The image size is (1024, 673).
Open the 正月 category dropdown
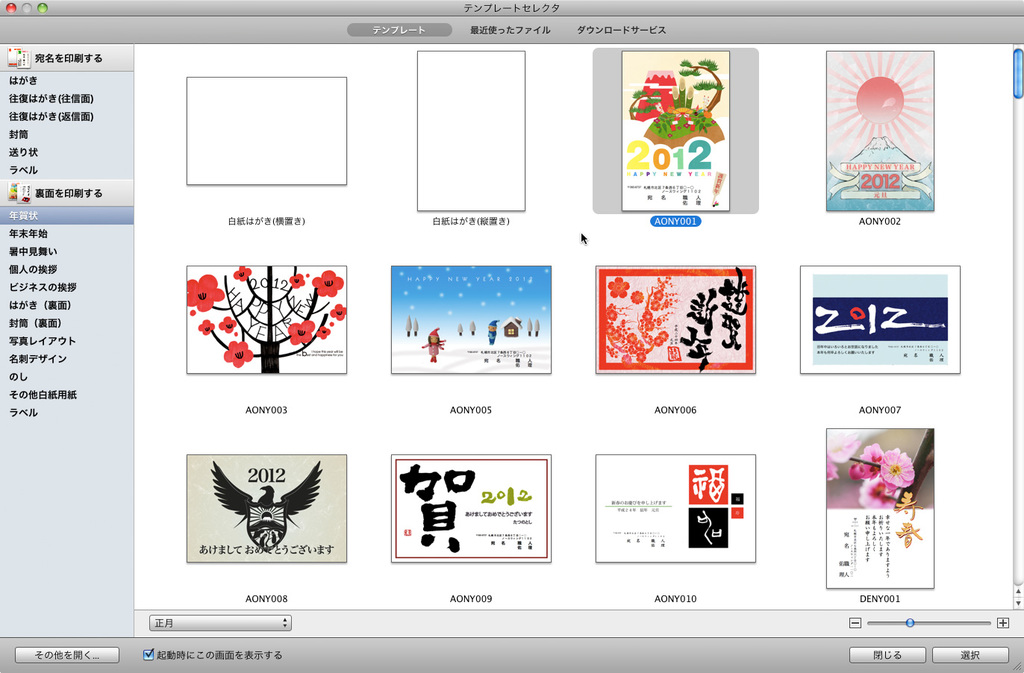220,623
